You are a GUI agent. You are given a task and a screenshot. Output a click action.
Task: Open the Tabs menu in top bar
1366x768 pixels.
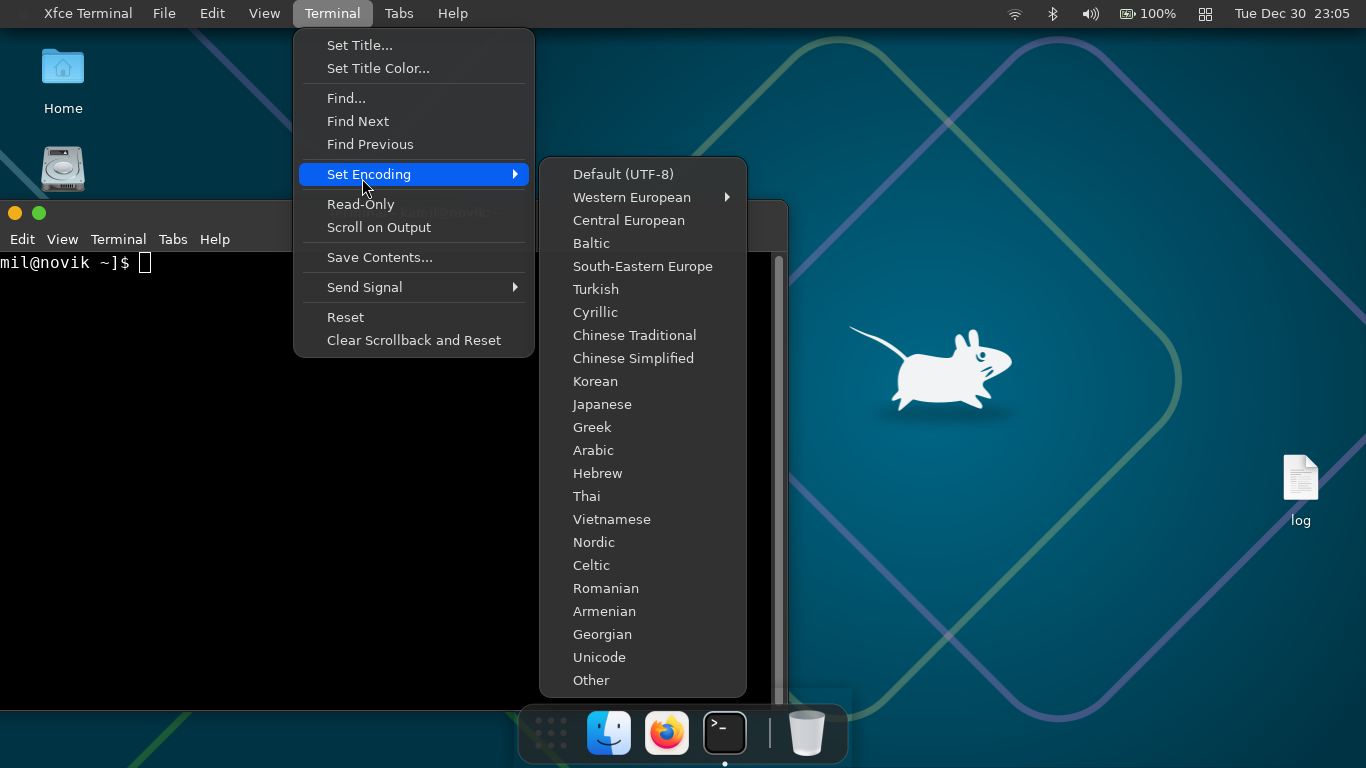[x=399, y=14]
